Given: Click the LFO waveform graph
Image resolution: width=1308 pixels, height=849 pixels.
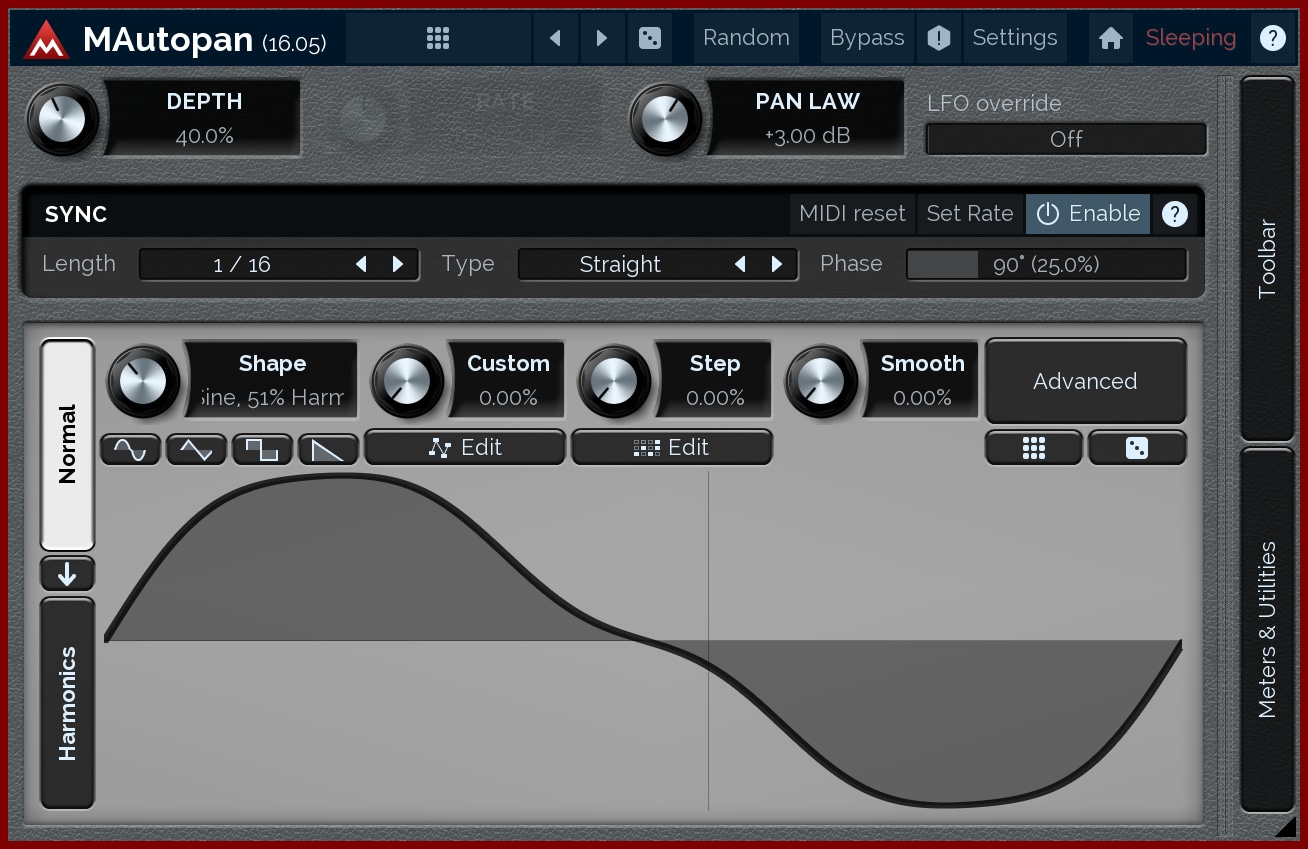Looking at the screenshot, I should (643, 640).
